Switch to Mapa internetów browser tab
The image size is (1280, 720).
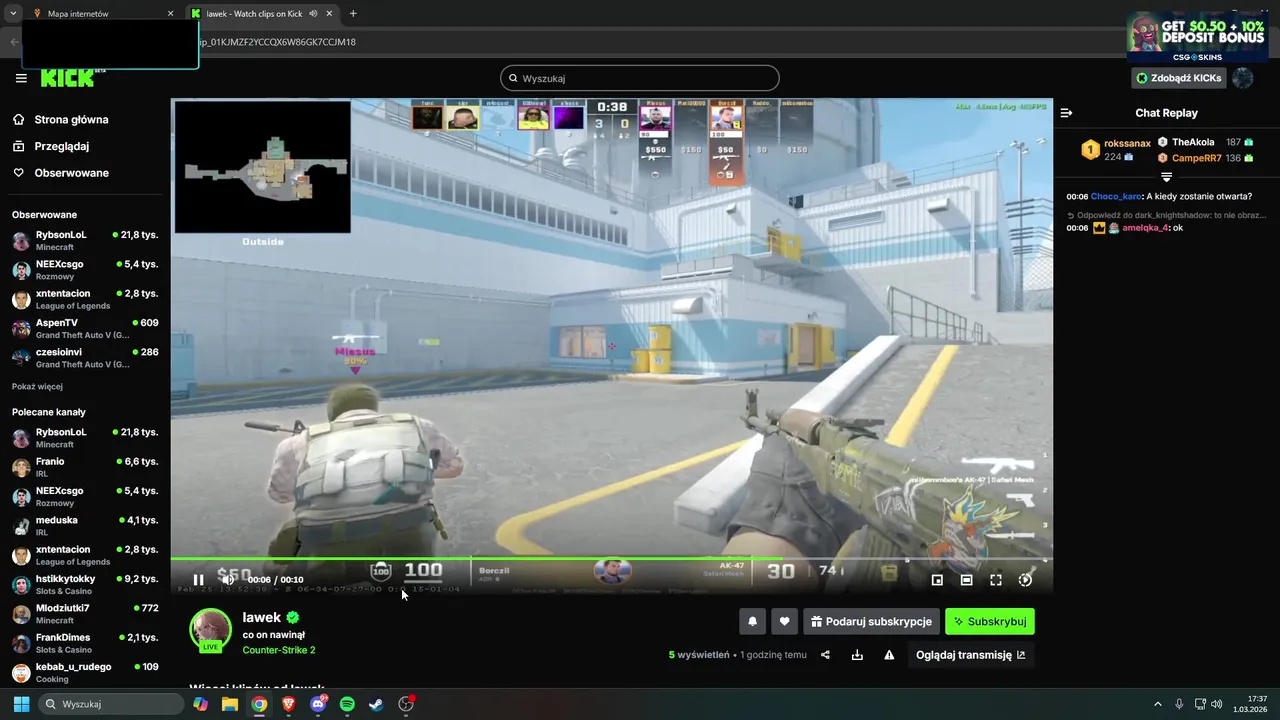click(100, 14)
